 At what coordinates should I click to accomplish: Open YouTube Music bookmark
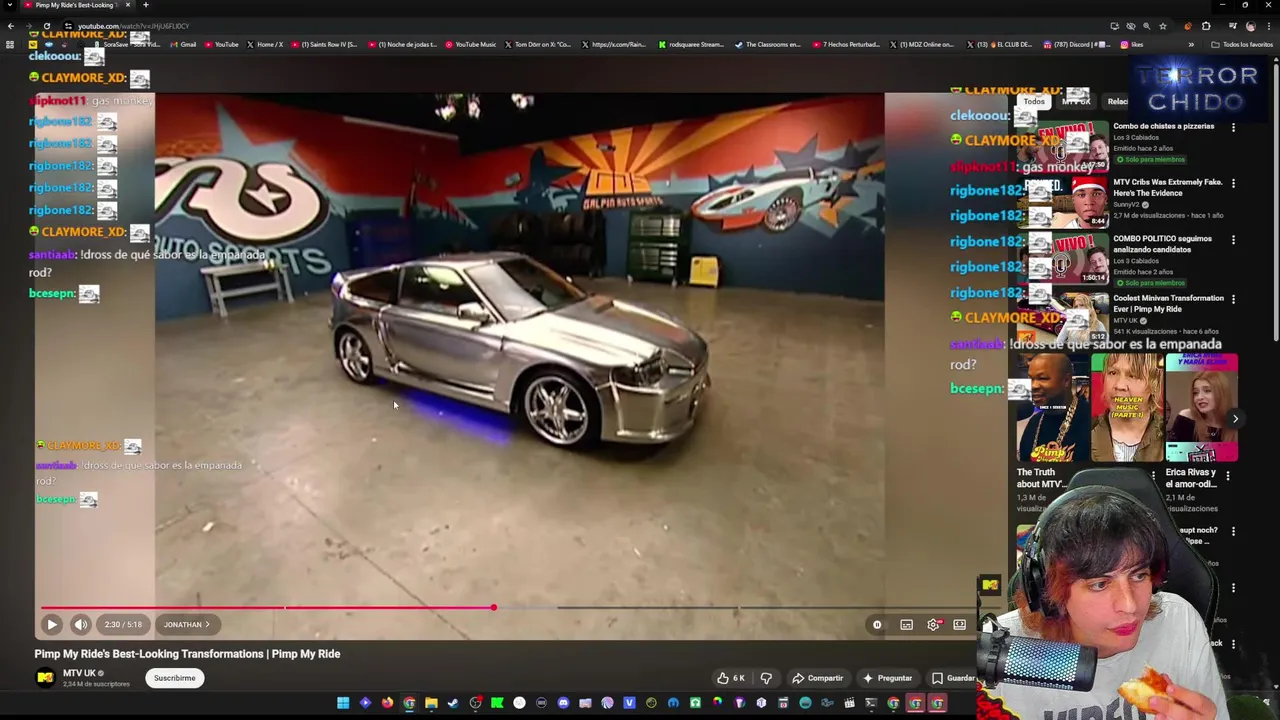pyautogui.click(x=471, y=44)
